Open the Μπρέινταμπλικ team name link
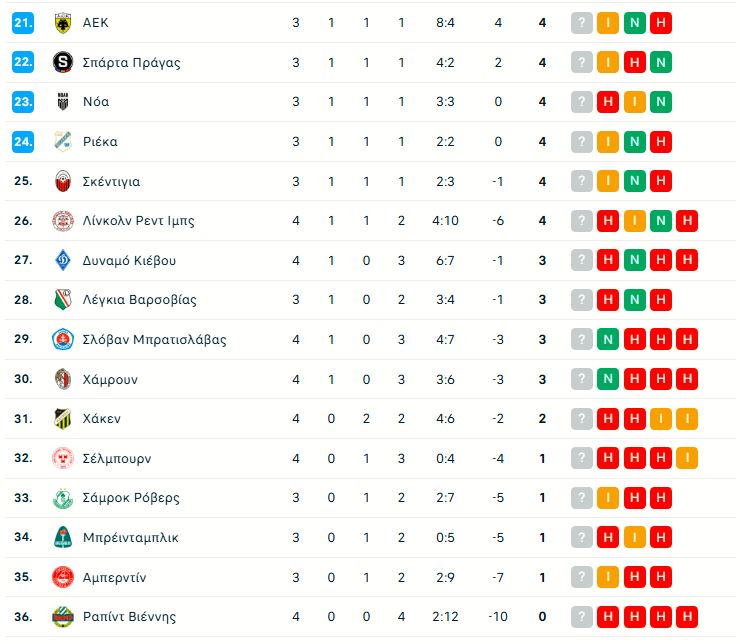 tap(130, 537)
